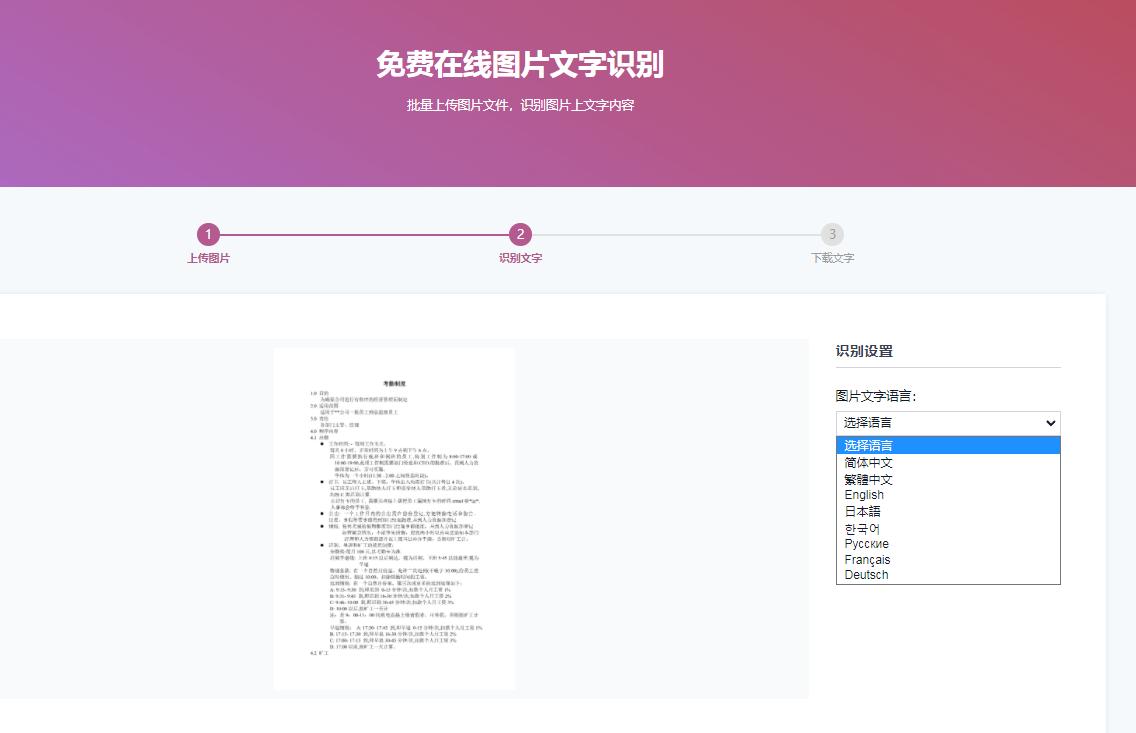Choose 繁體中文 from the language list
This screenshot has height=733, width=1136.
point(948,479)
